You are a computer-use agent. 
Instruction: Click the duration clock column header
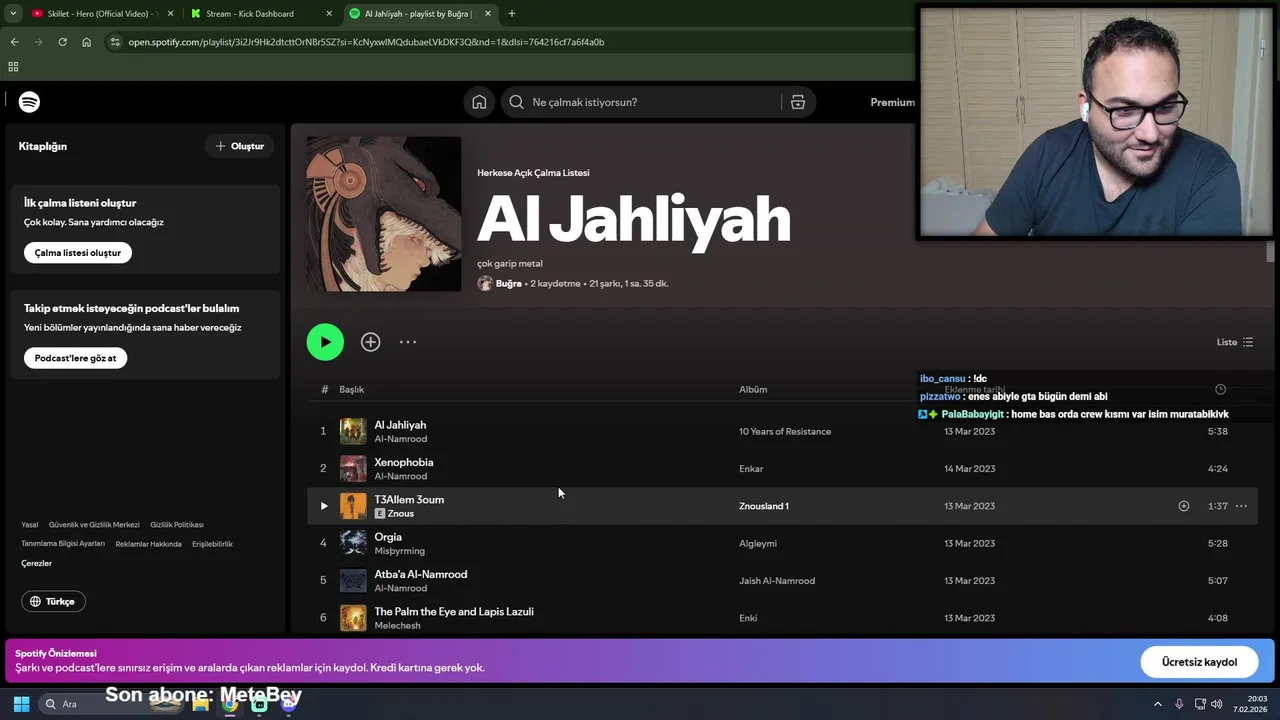pyautogui.click(x=1220, y=389)
